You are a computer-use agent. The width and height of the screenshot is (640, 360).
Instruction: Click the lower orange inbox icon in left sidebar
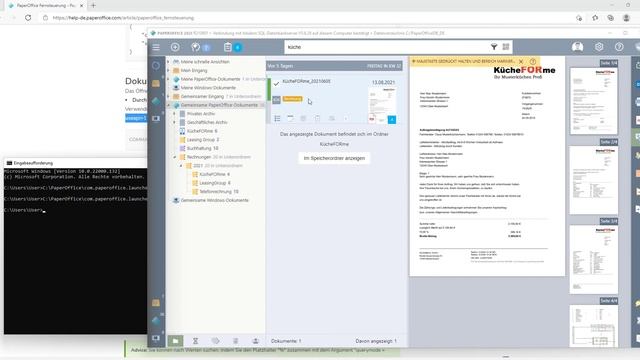click(156, 303)
